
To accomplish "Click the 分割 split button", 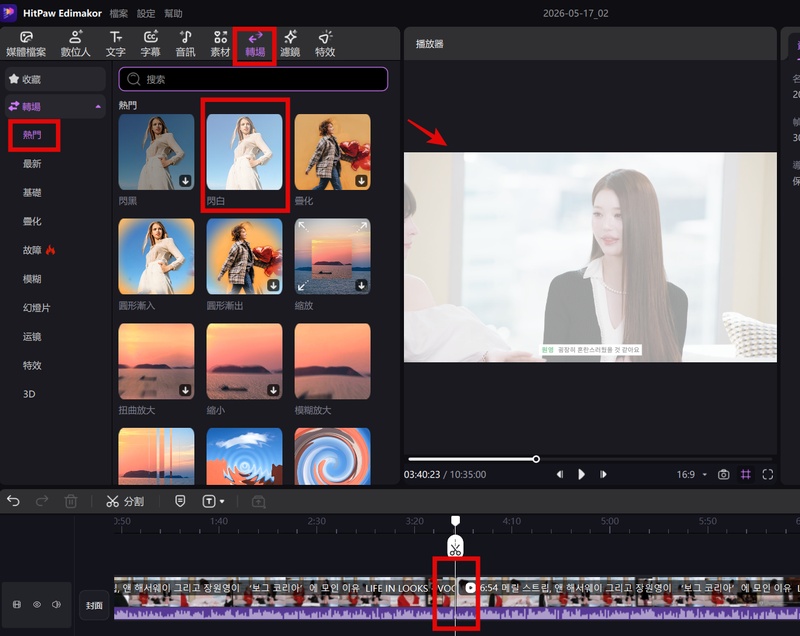I will [x=125, y=501].
